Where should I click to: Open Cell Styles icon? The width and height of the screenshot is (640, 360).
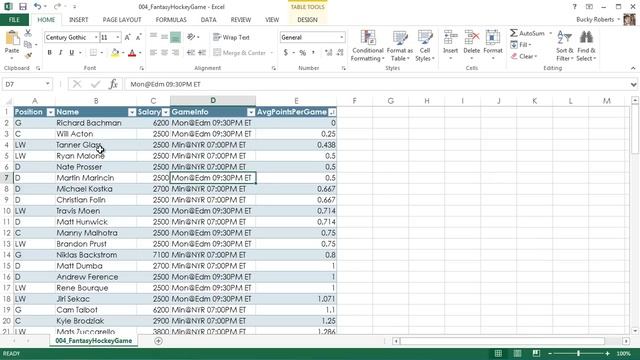click(x=425, y=38)
